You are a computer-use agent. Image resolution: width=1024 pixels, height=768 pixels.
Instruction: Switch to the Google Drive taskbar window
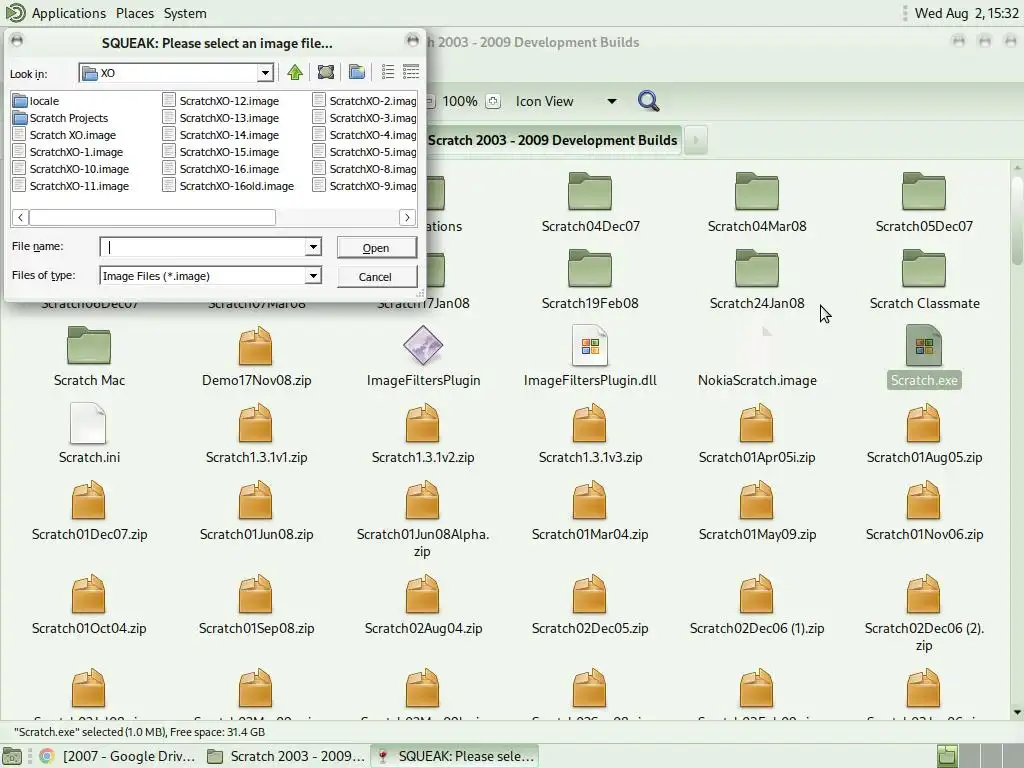point(118,756)
